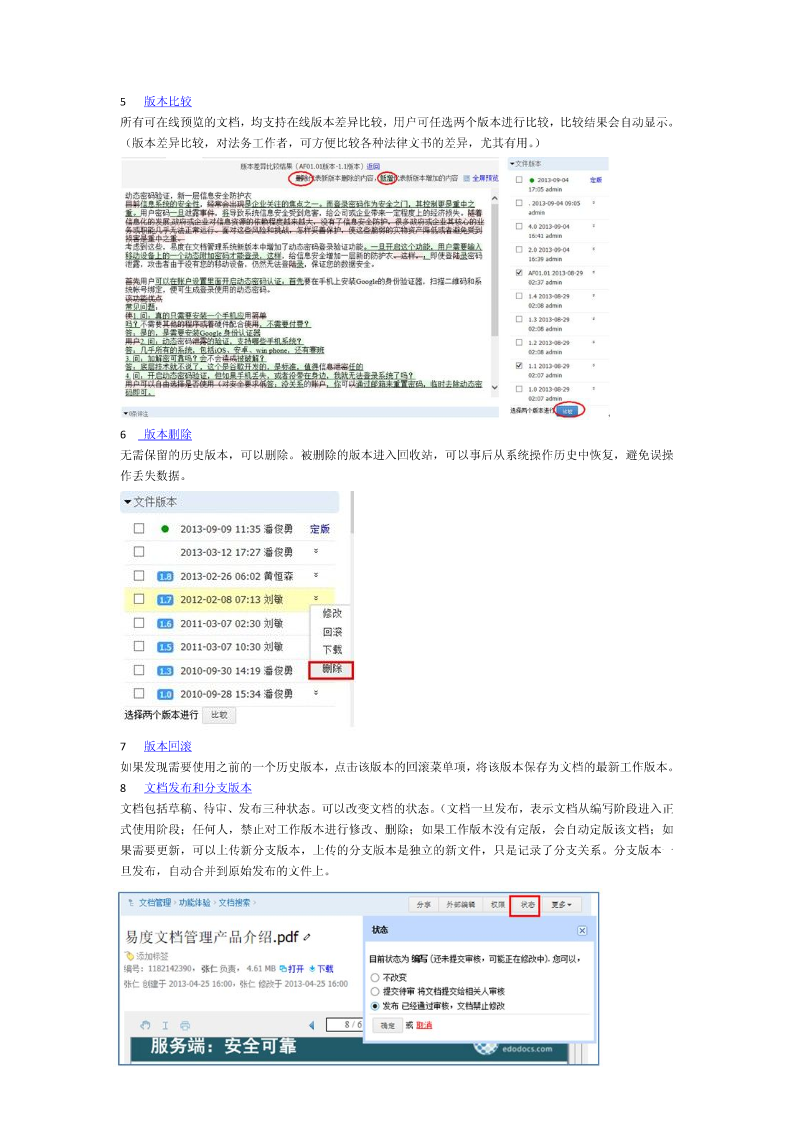Open actions dropdown for 2012-02-08 07:13 version
This screenshot has height=1123, width=794.
pos(316,598)
